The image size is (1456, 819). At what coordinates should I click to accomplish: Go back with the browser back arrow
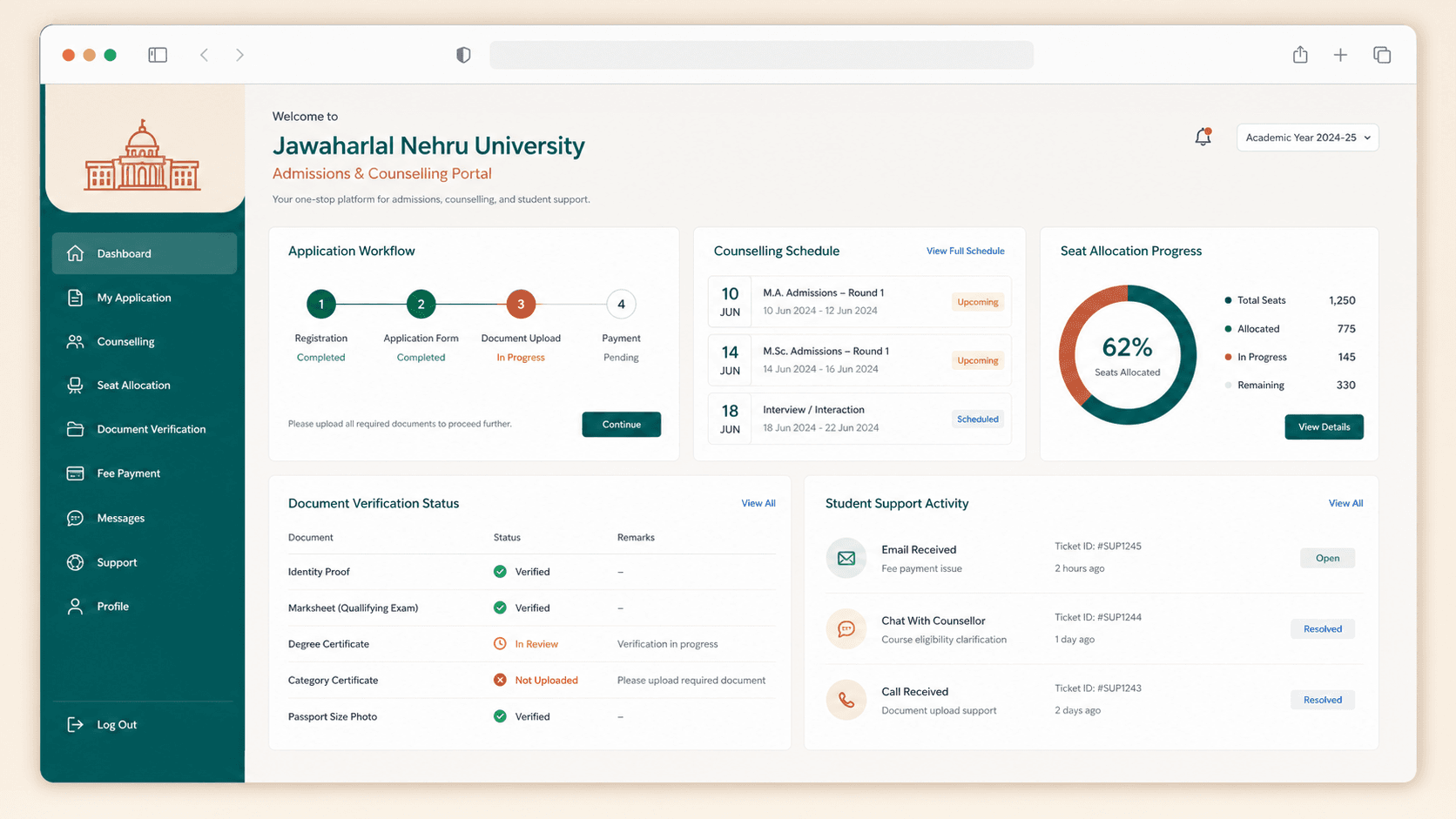pyautogui.click(x=204, y=55)
